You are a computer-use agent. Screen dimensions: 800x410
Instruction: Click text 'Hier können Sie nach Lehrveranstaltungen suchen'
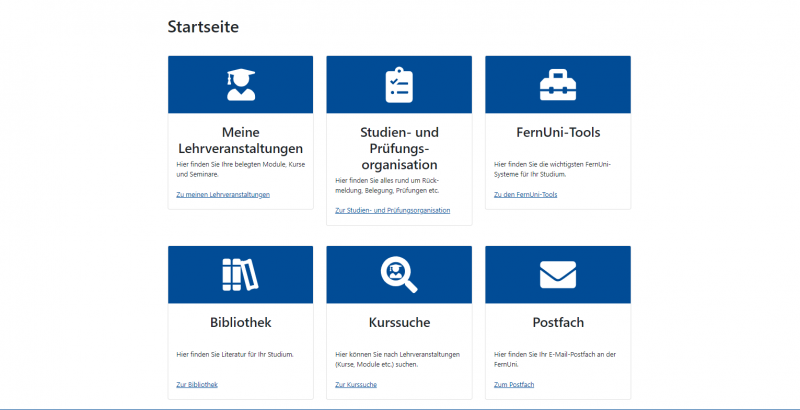[x=397, y=360]
